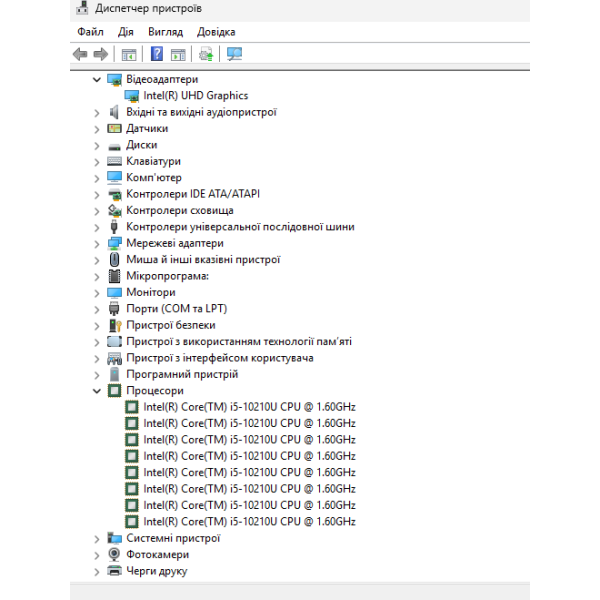600x600 pixels.
Task: Click the Мікропрограма chip icon
Action: pos(114,276)
